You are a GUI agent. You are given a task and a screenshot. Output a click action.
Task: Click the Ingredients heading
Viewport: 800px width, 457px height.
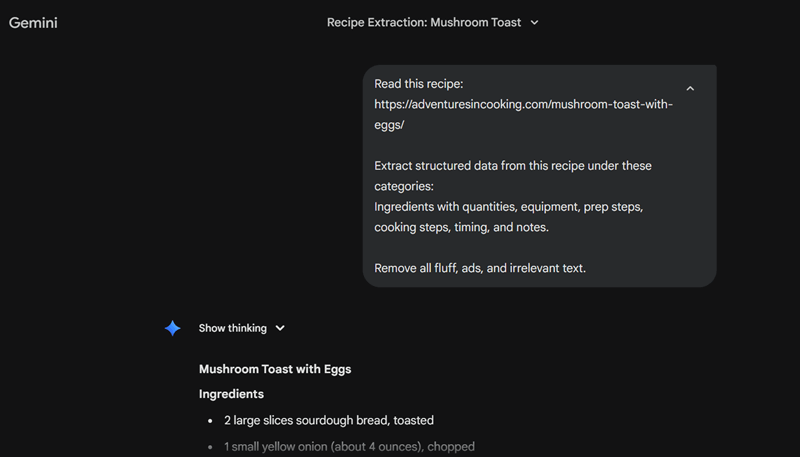point(231,394)
